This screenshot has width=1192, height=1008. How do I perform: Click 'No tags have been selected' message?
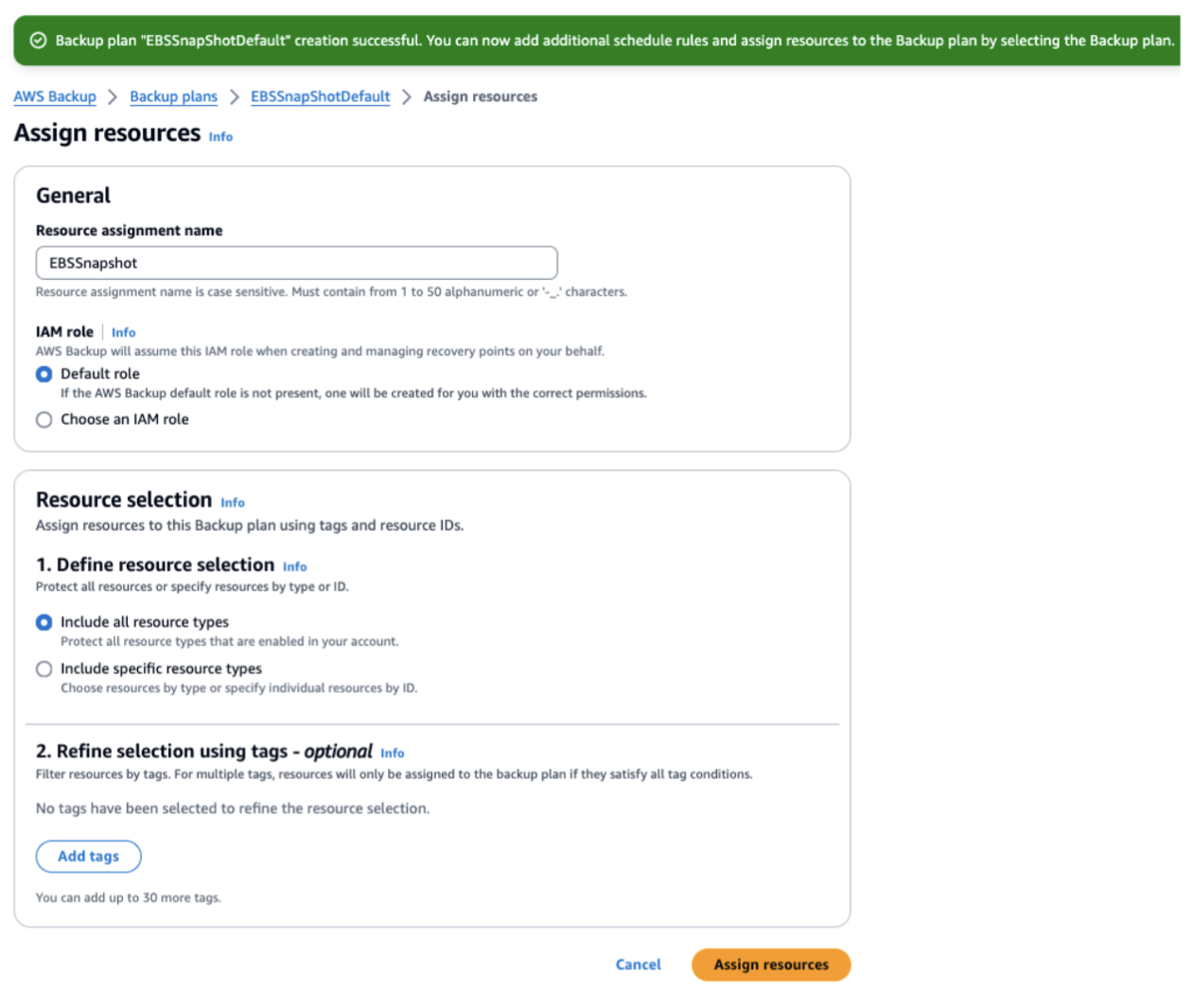point(233,809)
